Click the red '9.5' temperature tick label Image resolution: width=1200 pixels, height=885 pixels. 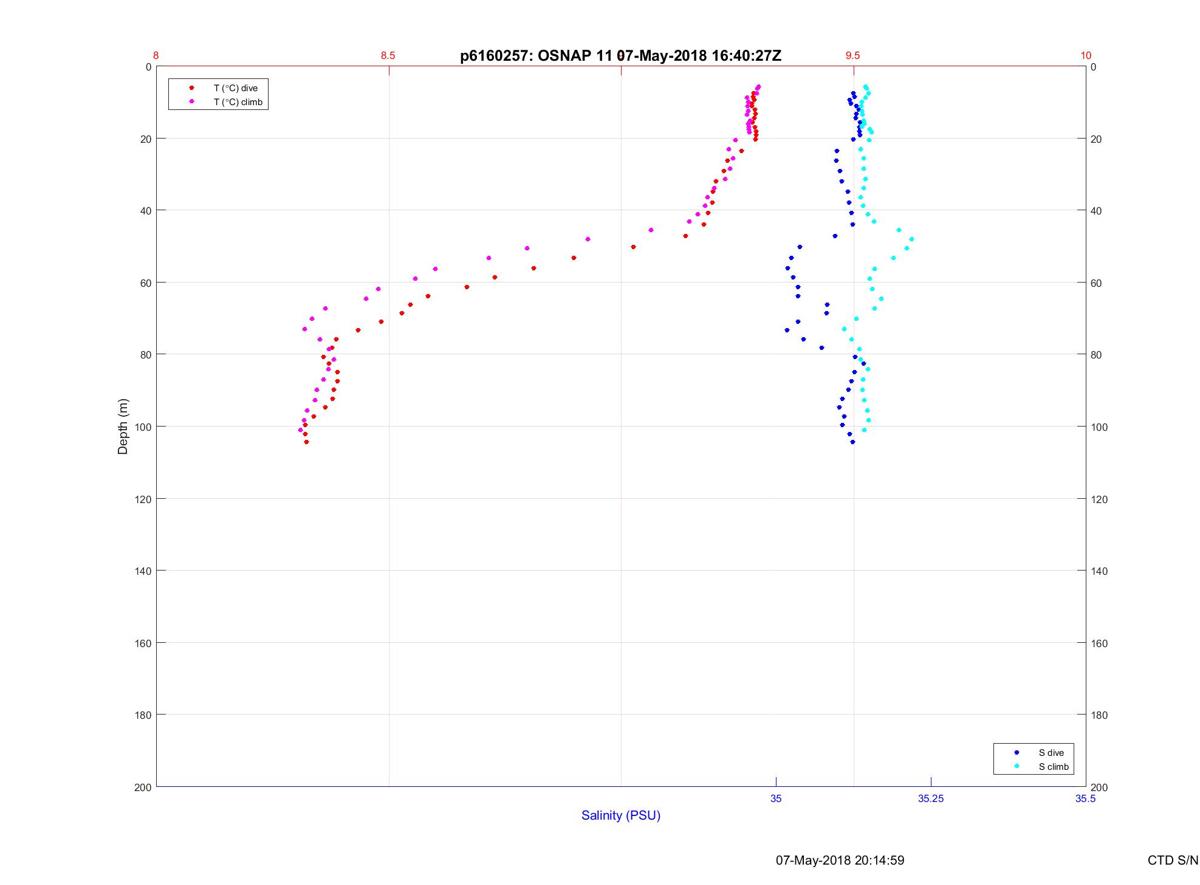coord(853,56)
